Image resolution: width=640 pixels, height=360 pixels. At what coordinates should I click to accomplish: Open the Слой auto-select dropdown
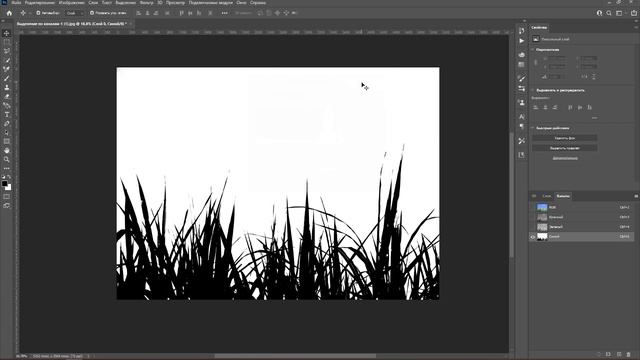point(74,13)
